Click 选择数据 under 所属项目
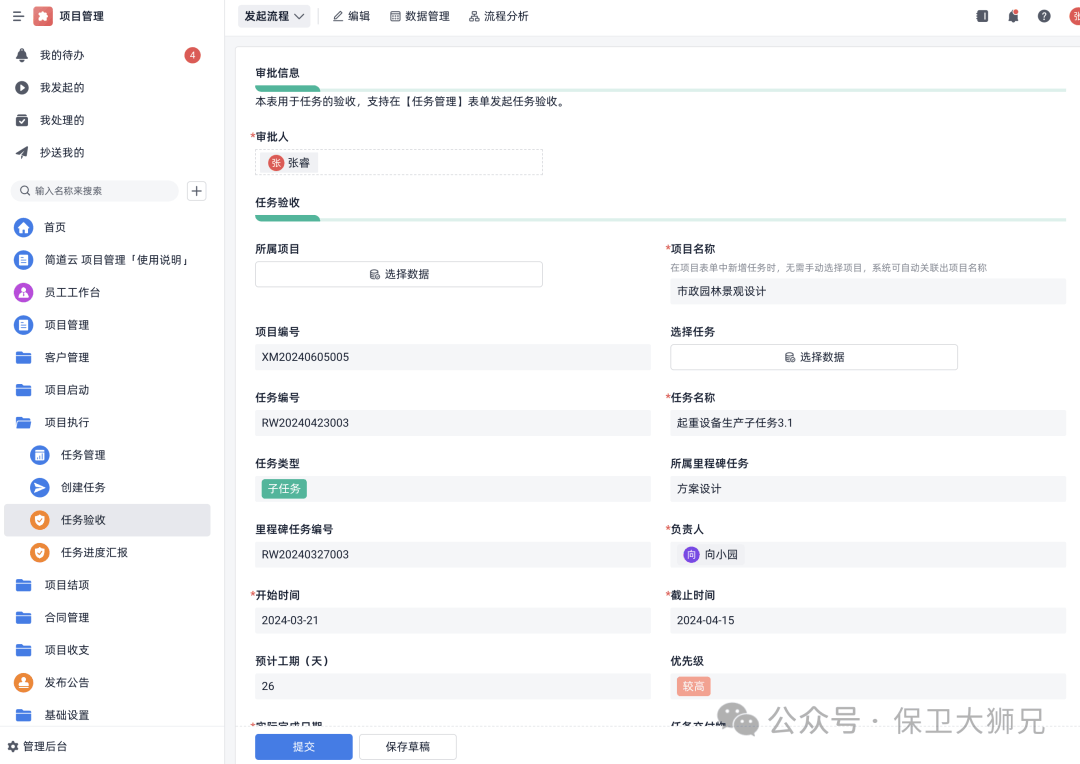Viewport: 1080px width, 764px height. click(398, 274)
